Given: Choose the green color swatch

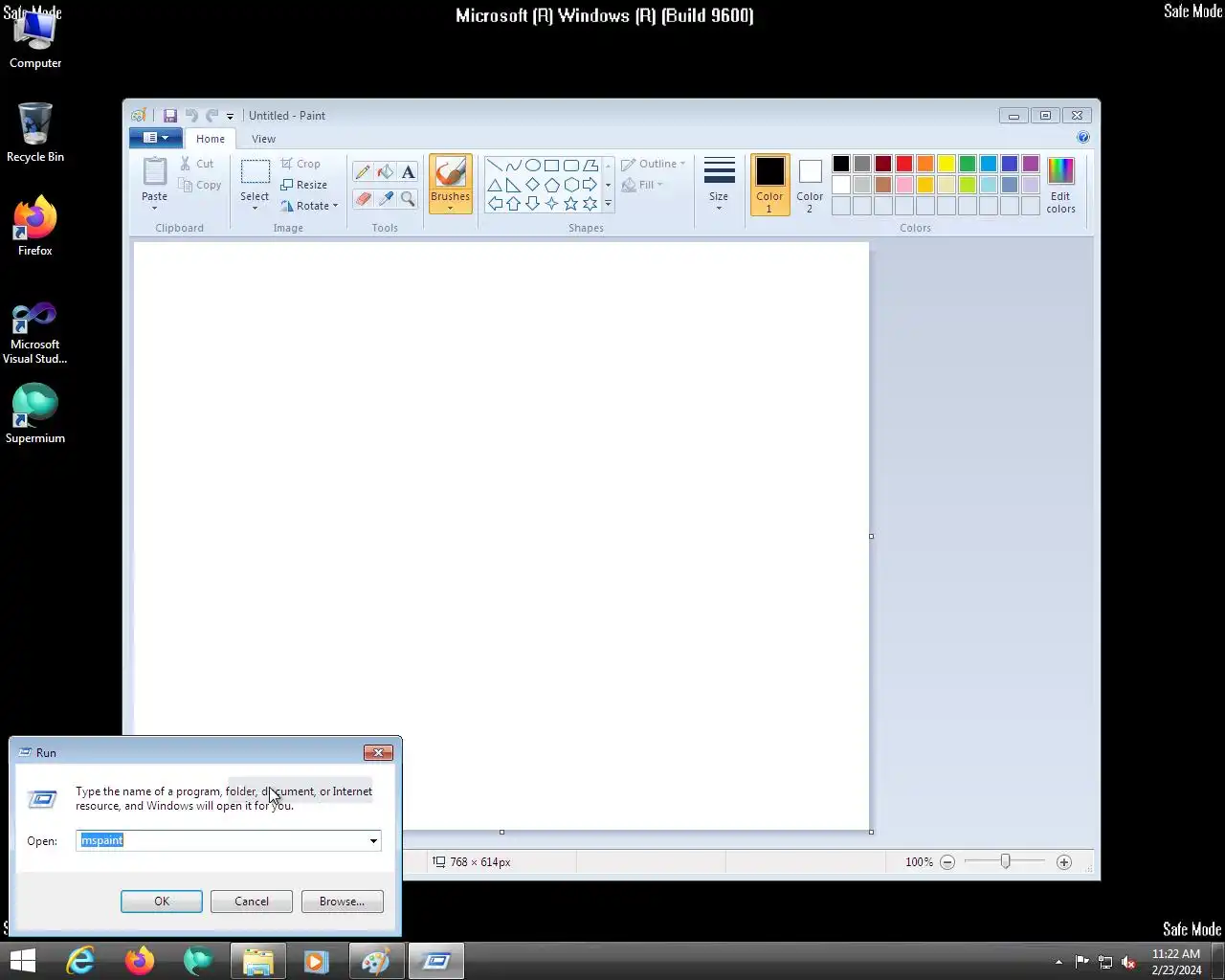Looking at the screenshot, I should pos(968,164).
